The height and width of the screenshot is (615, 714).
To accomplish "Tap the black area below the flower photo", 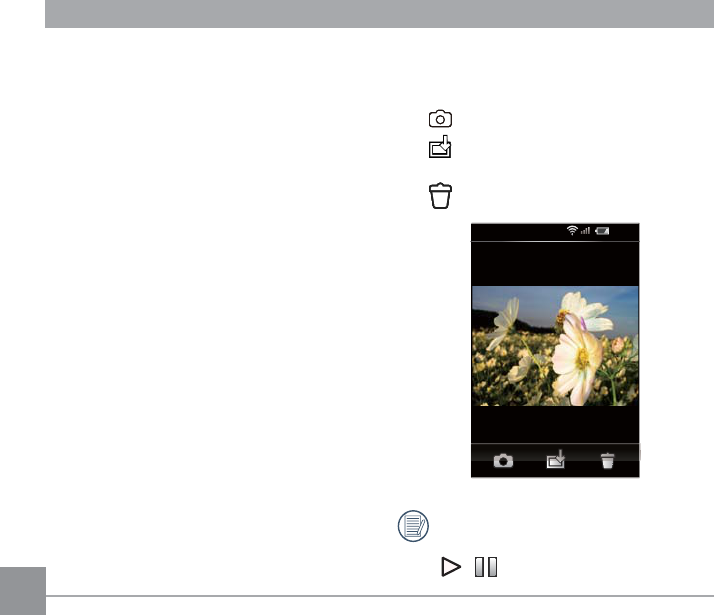I will click(x=555, y=424).
